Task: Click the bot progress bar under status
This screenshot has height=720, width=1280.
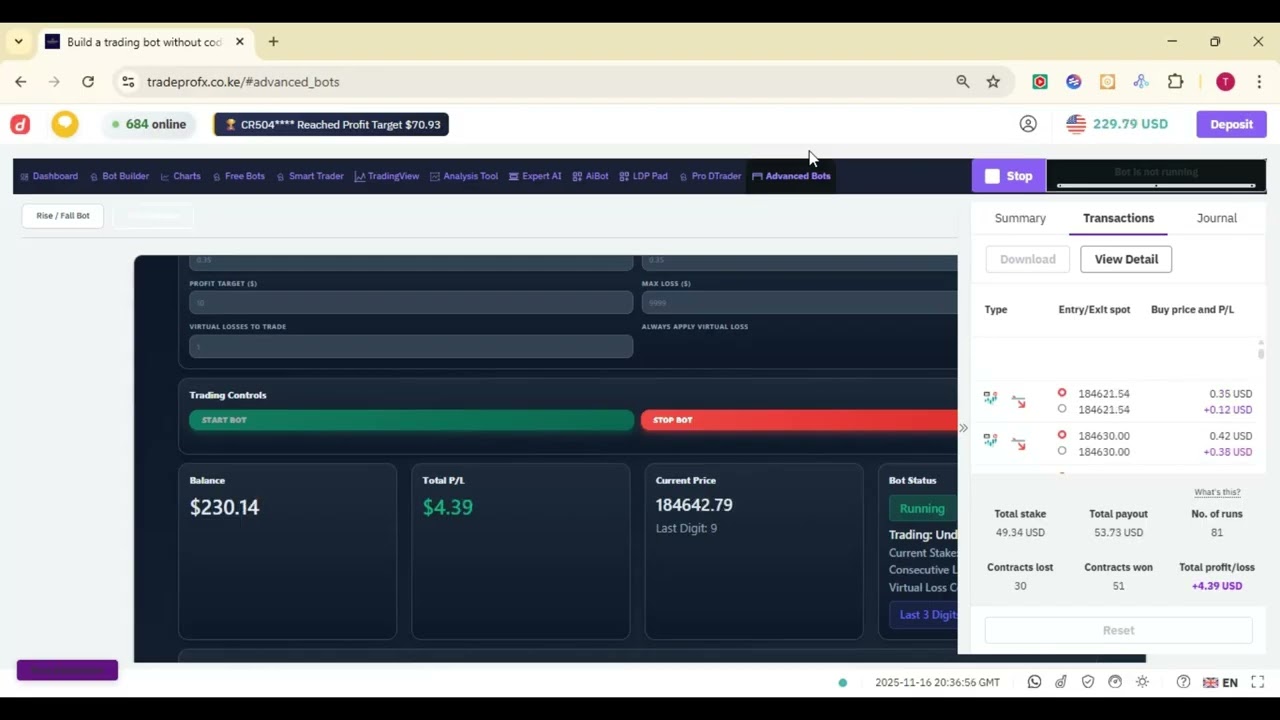Action: [x=1156, y=185]
